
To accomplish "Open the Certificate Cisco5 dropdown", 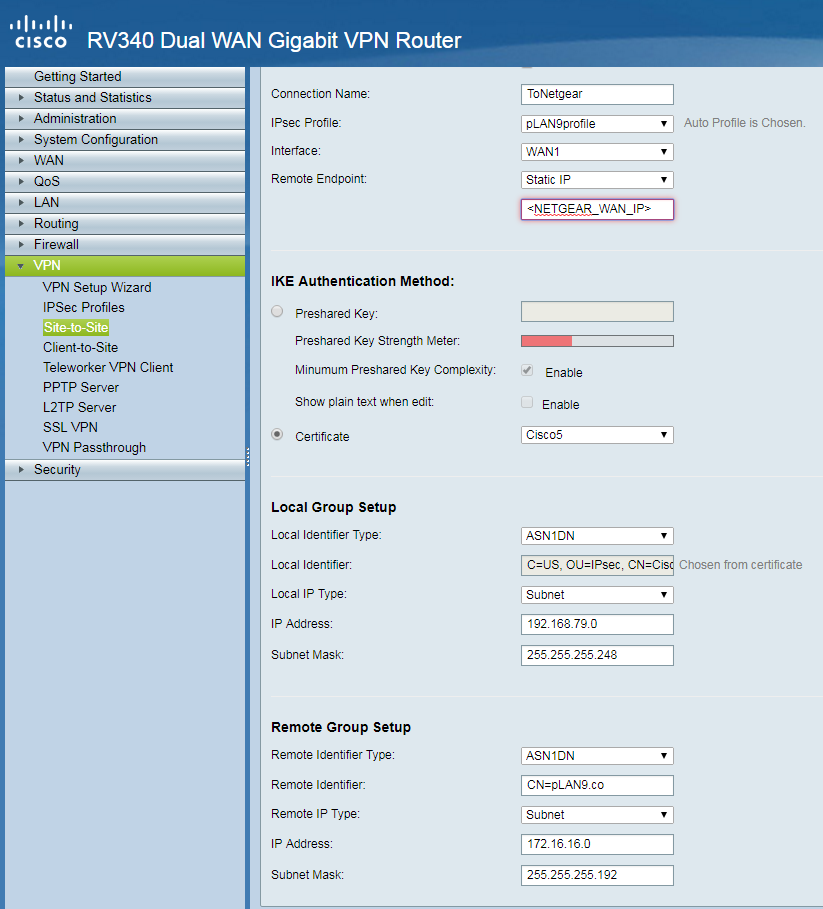I will click(597, 435).
